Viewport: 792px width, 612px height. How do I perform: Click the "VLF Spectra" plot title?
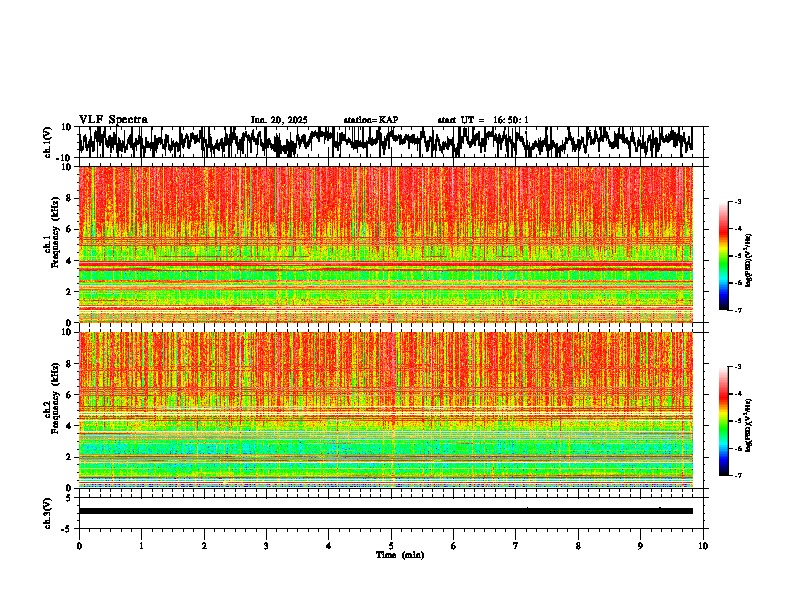tap(113, 120)
